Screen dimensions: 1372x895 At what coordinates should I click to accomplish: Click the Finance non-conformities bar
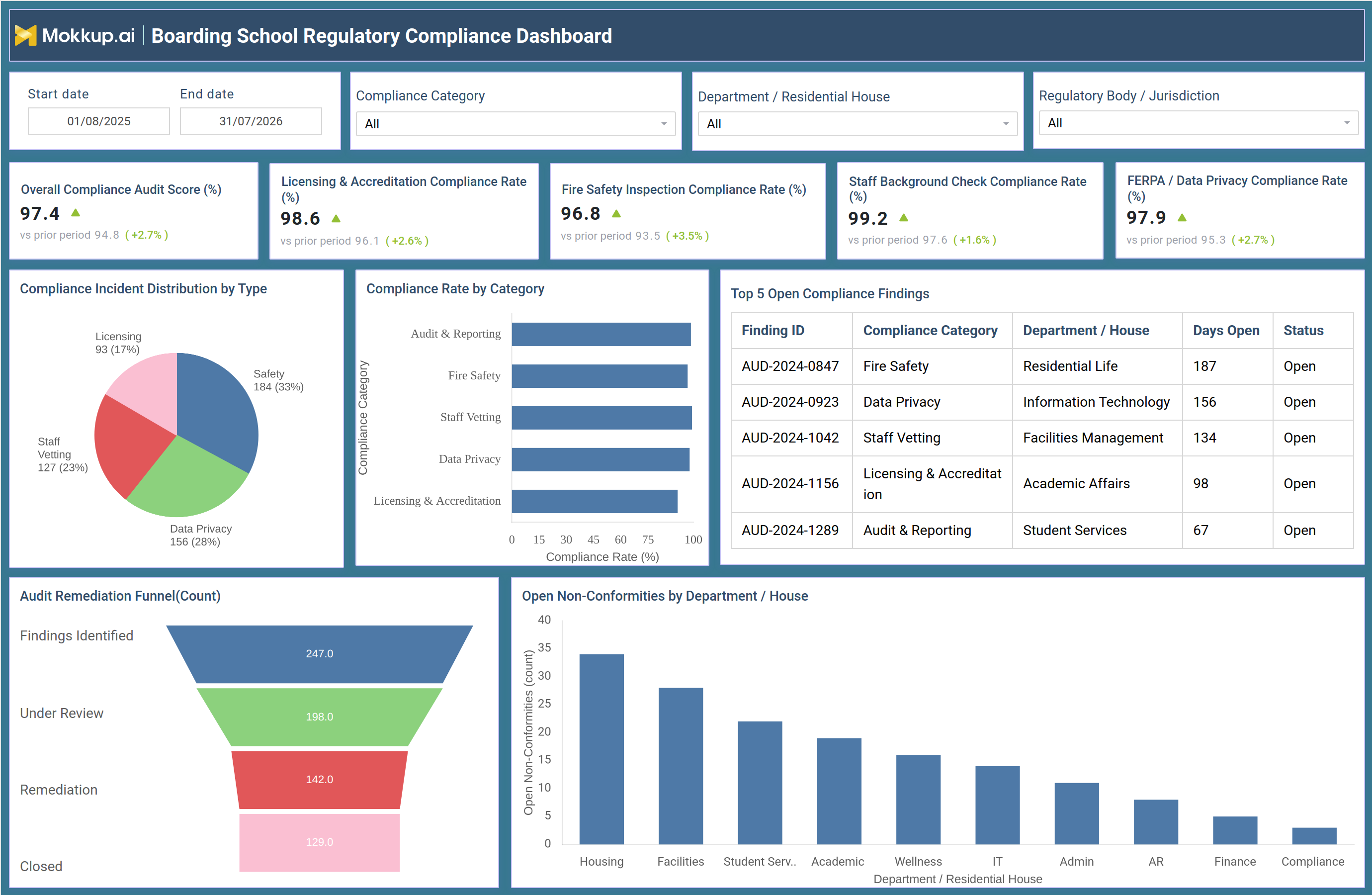tap(1235, 830)
